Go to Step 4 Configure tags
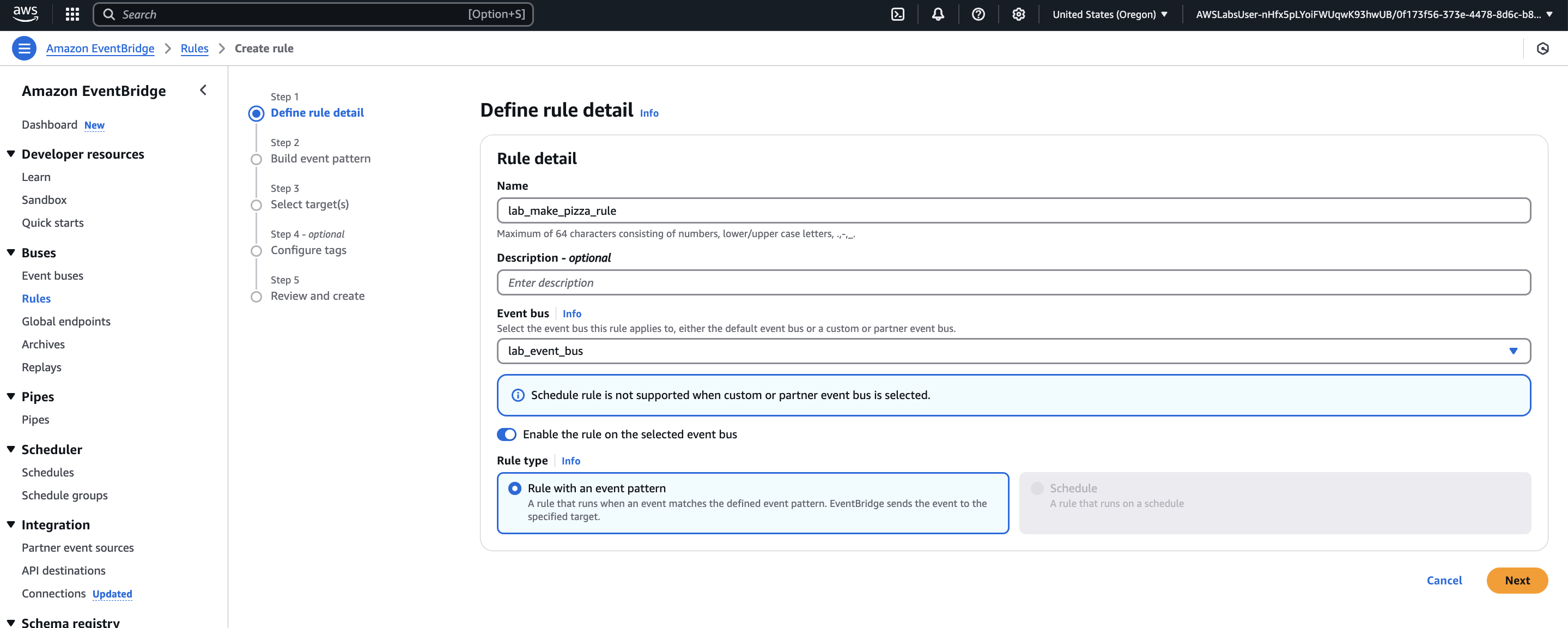The height and width of the screenshot is (628, 1568). 308,250
